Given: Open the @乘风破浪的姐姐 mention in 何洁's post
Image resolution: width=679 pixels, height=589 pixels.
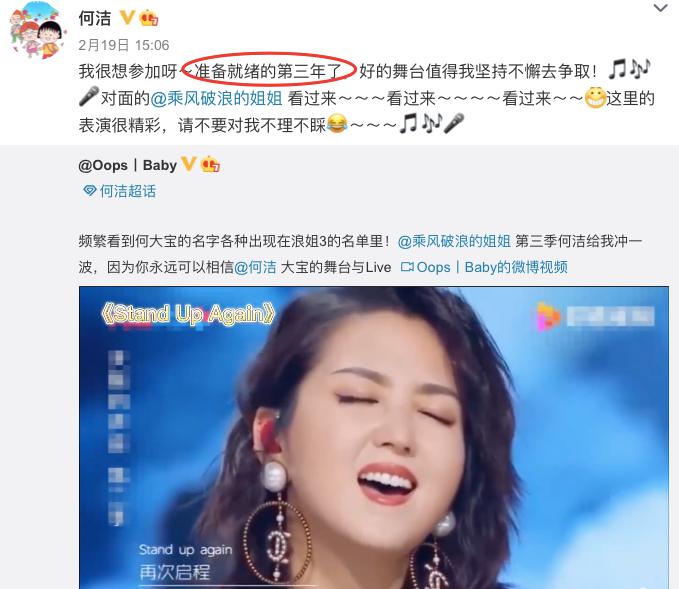Looking at the screenshot, I should tap(216, 99).
